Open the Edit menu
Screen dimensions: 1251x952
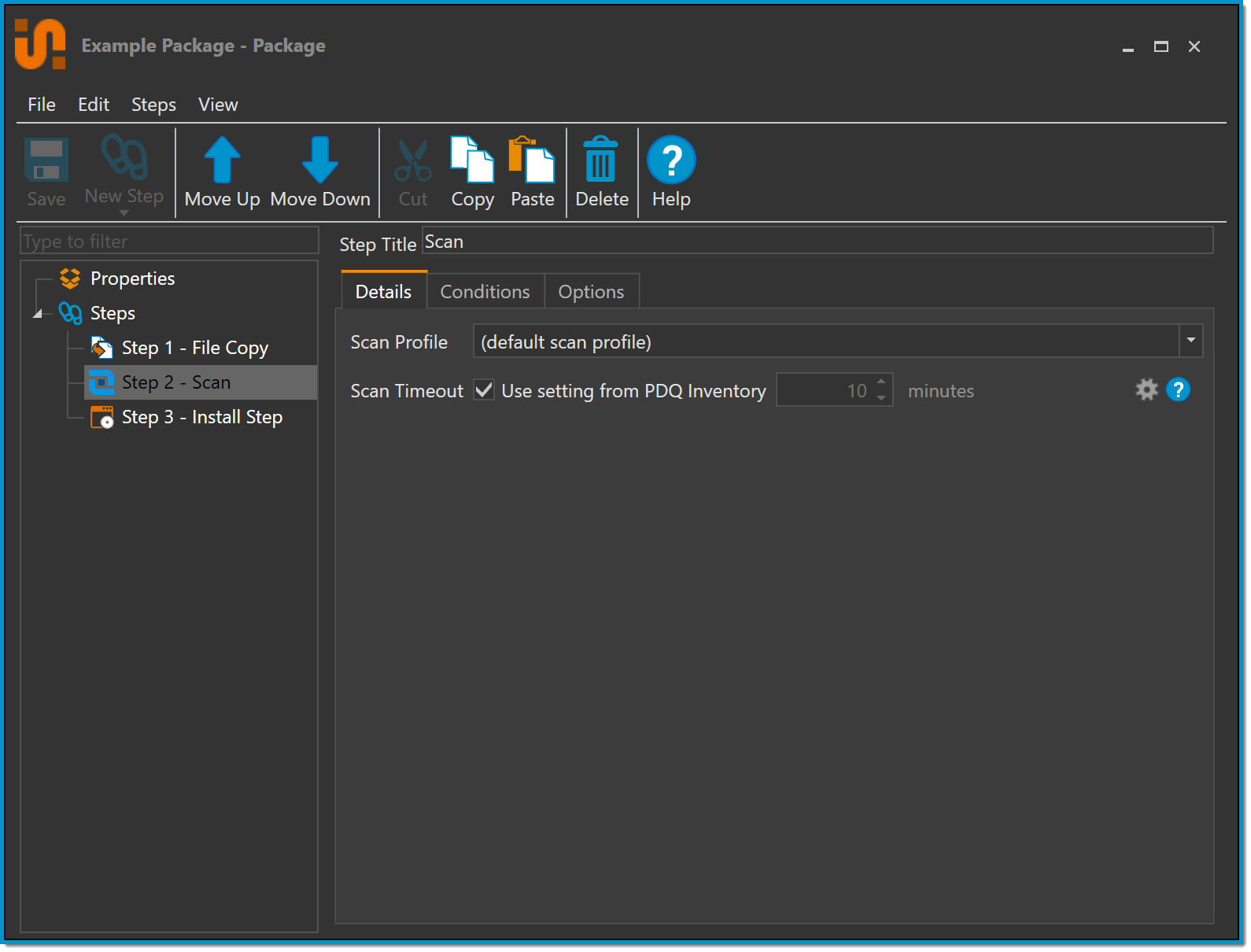tap(94, 105)
